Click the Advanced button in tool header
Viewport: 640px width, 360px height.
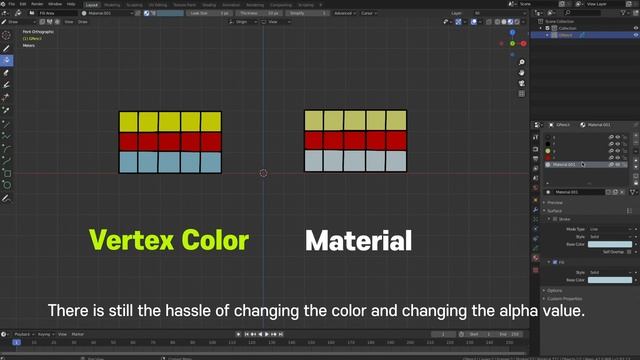click(344, 13)
